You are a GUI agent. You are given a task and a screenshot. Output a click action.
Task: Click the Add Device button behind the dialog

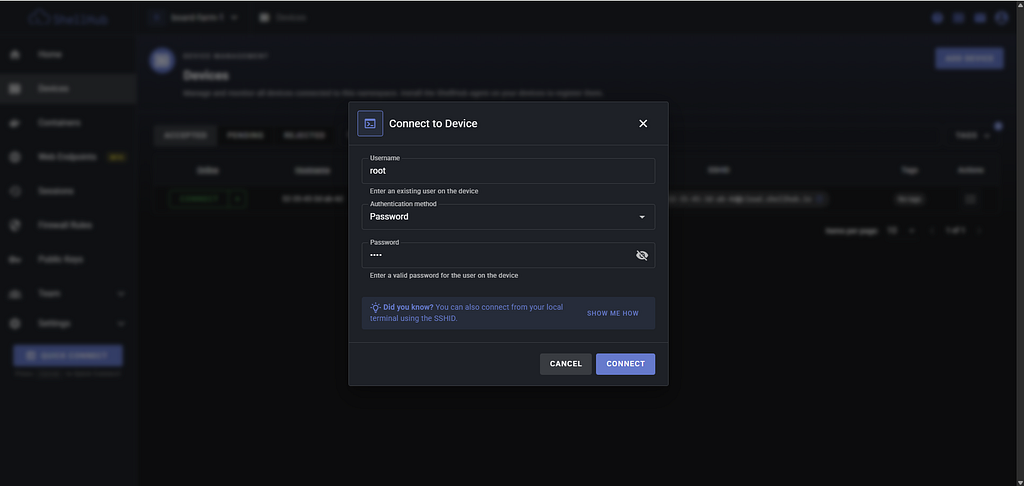coord(969,58)
